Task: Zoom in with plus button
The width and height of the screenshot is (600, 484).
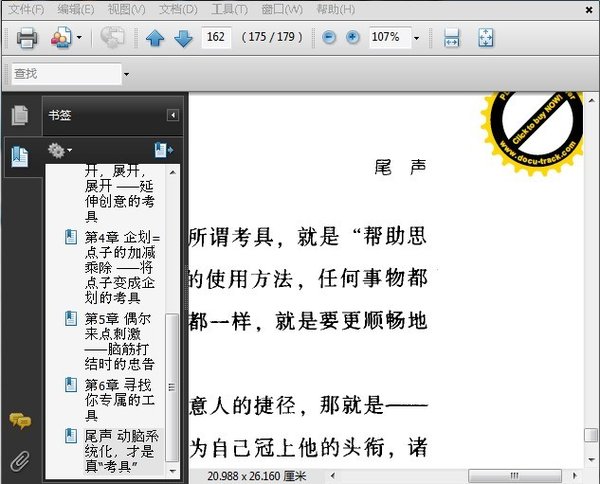Action: click(x=352, y=37)
